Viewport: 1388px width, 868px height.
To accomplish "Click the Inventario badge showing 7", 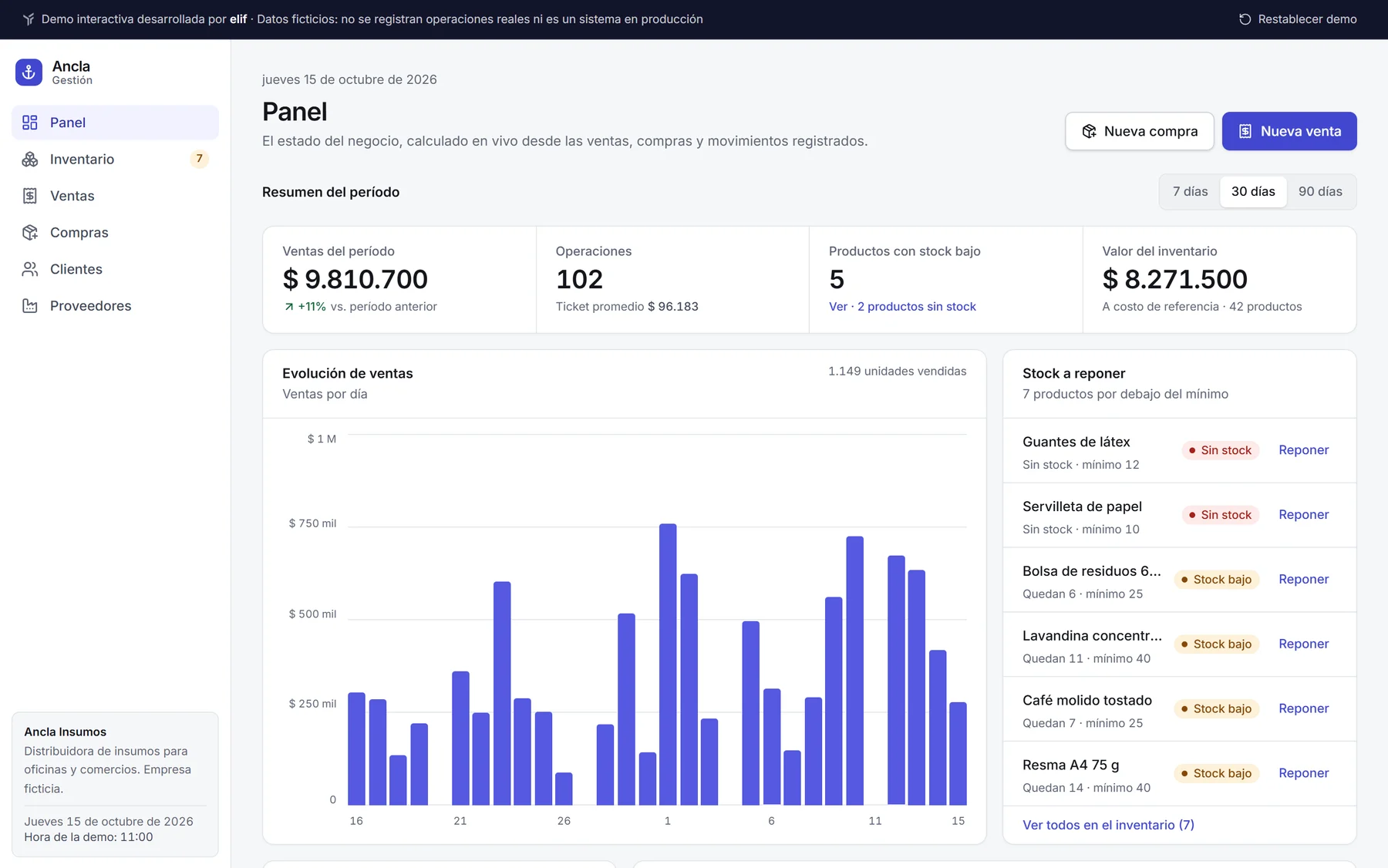I will pos(199,159).
